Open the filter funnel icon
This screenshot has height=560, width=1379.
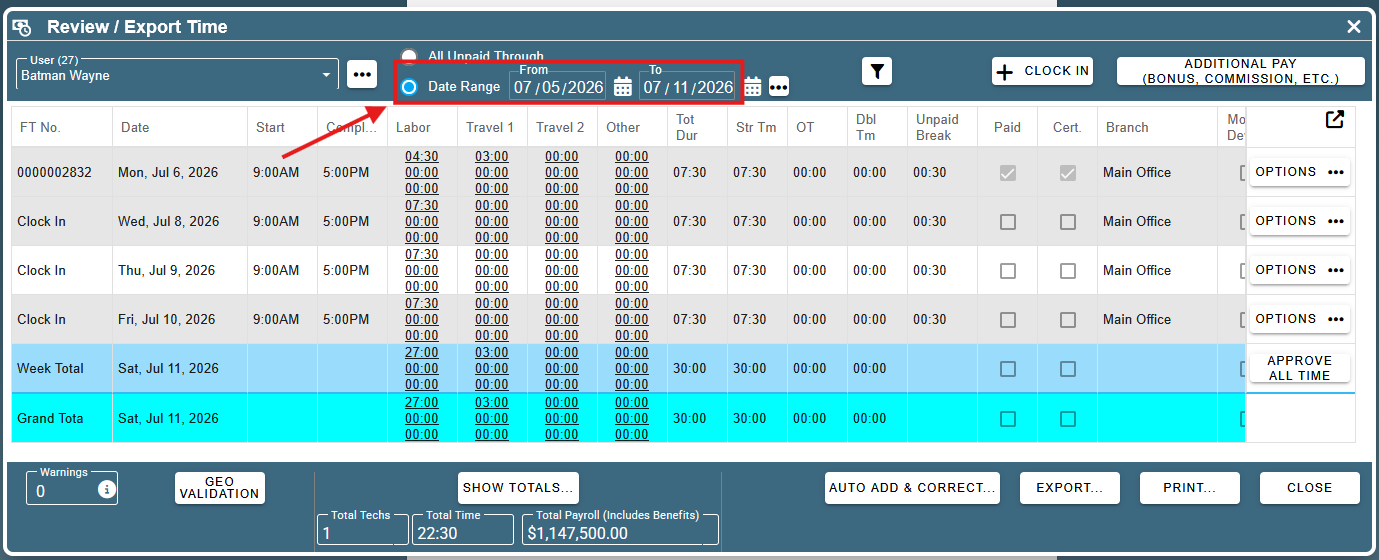pyautogui.click(x=877, y=71)
